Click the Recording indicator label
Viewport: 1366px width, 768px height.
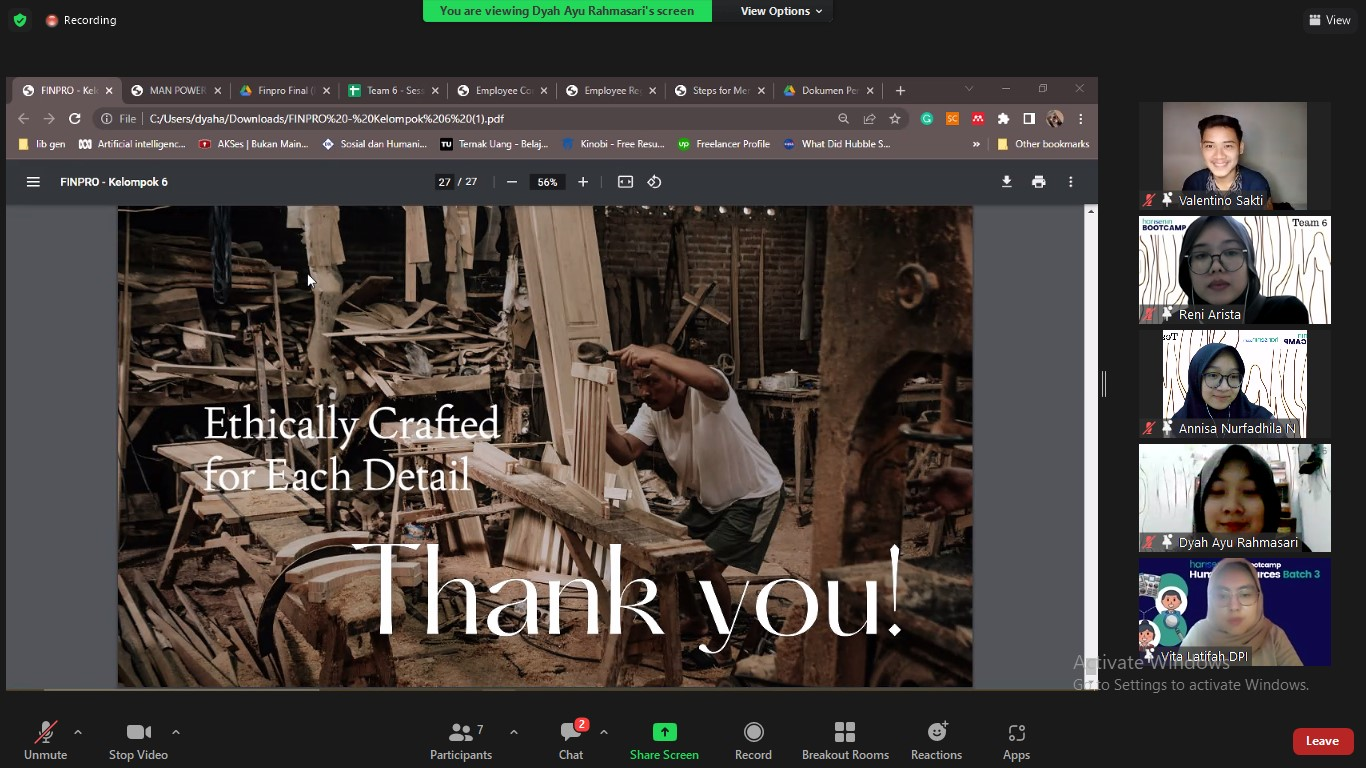coord(89,20)
